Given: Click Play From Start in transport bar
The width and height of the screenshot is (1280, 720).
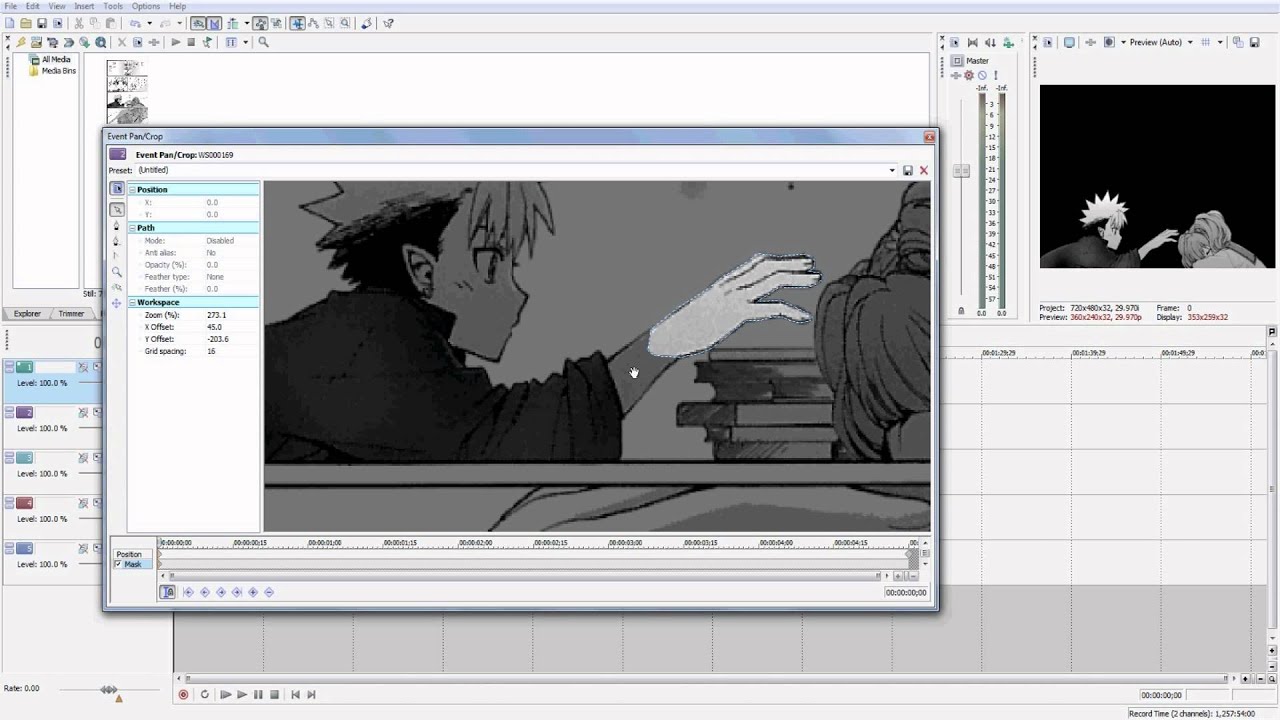Looking at the screenshot, I should click(x=225, y=694).
